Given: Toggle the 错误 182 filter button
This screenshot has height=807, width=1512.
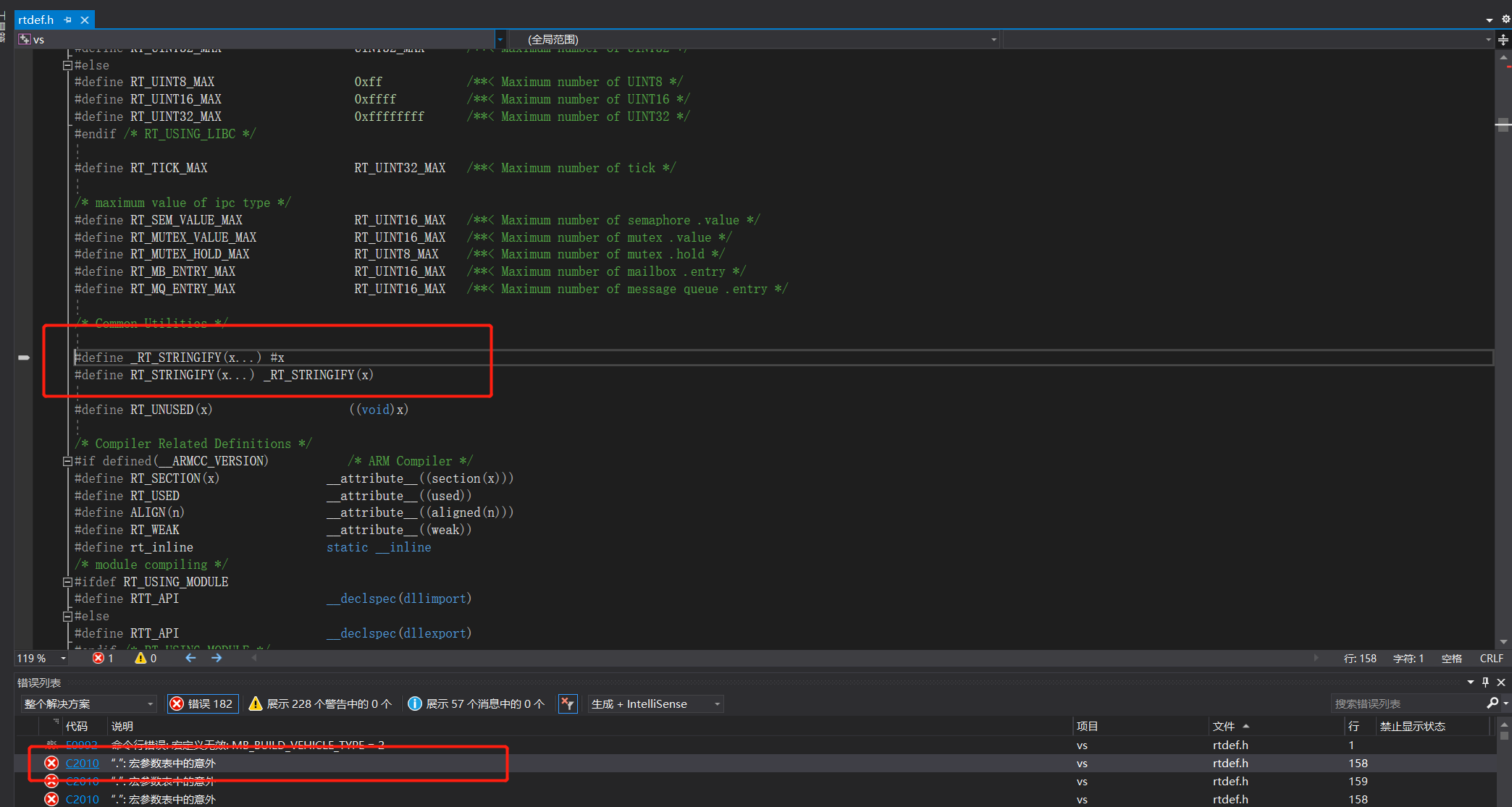Looking at the screenshot, I should click(x=202, y=703).
